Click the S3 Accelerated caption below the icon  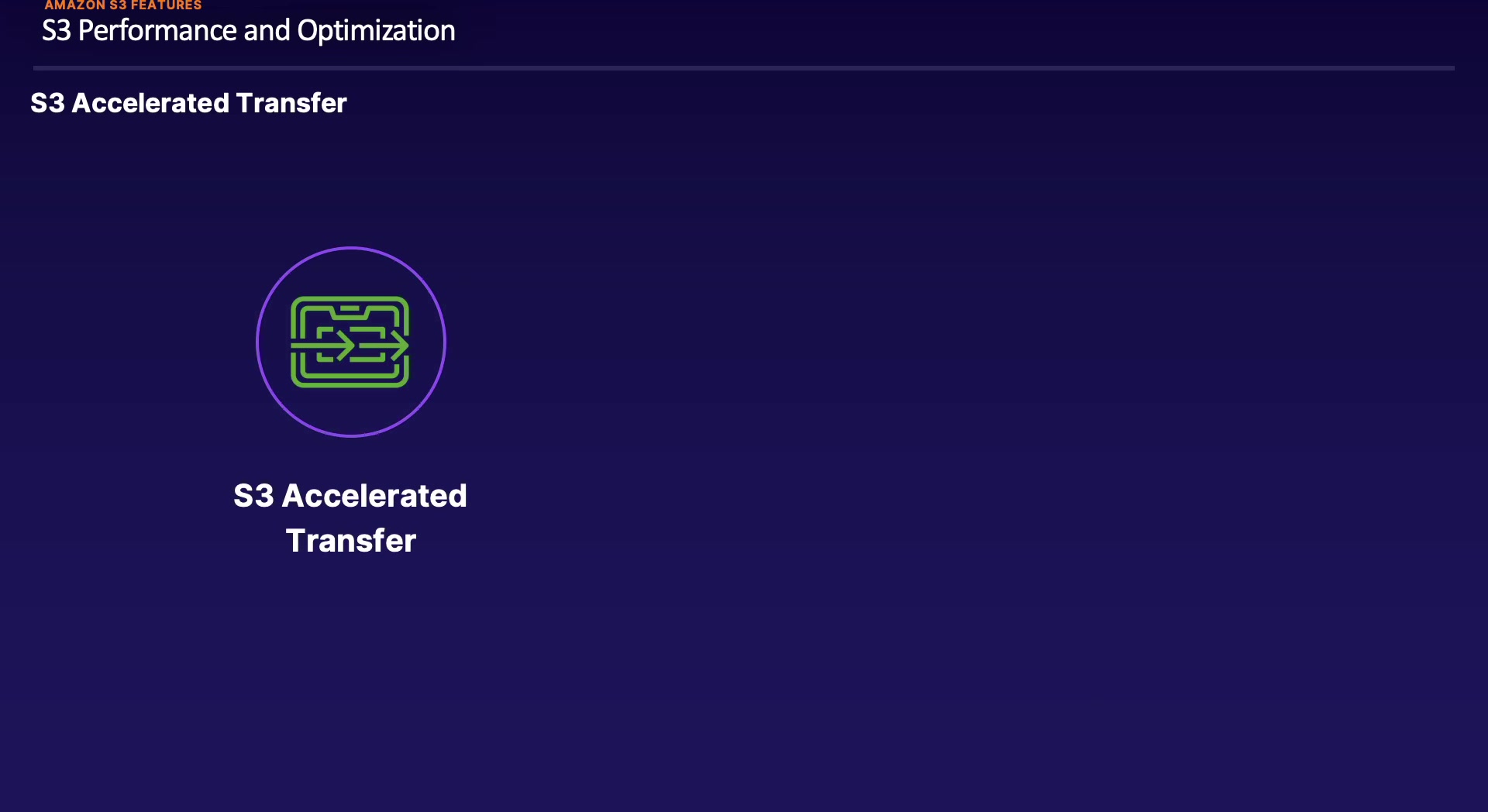tap(350, 496)
